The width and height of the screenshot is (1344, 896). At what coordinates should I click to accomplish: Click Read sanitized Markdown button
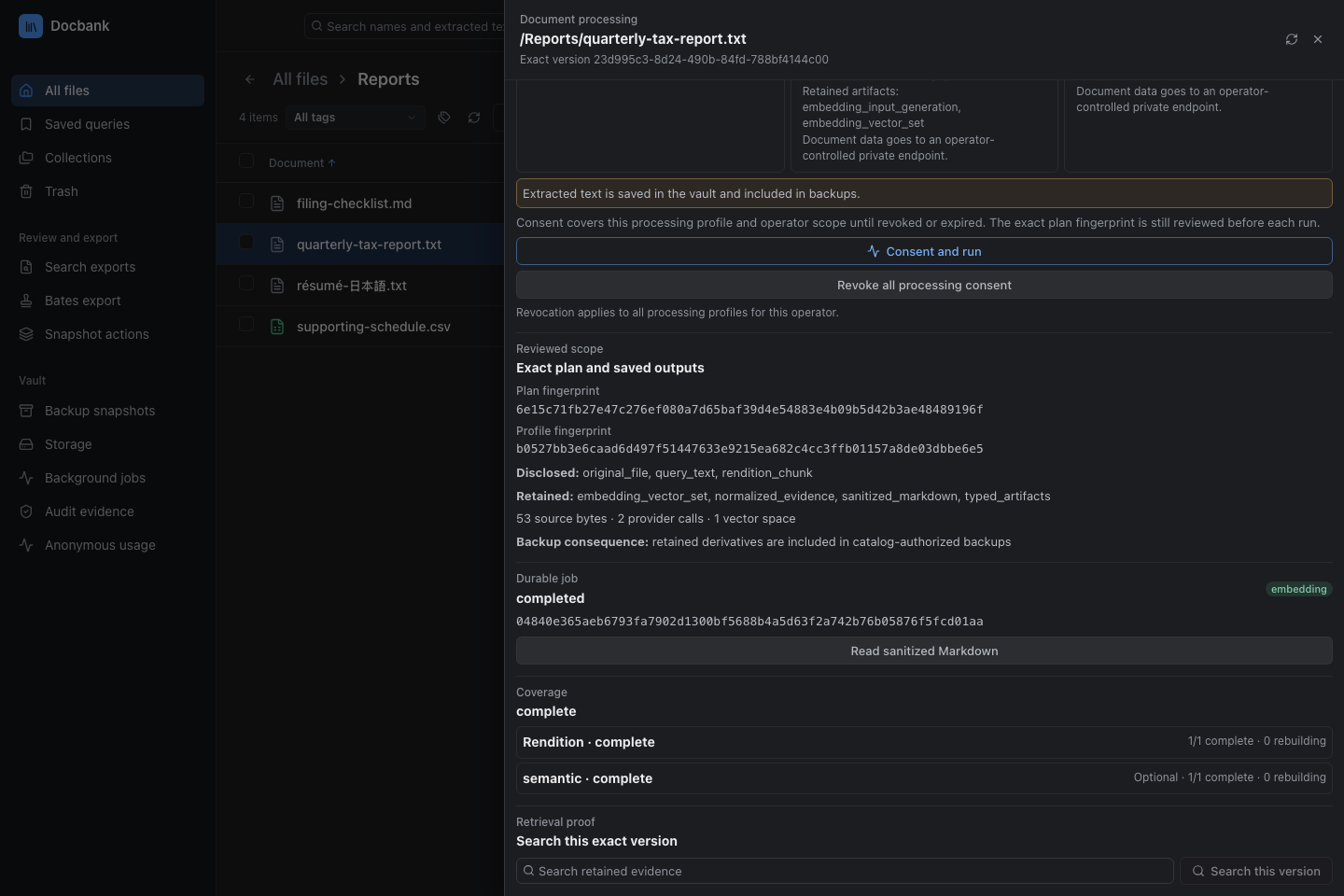pos(924,651)
